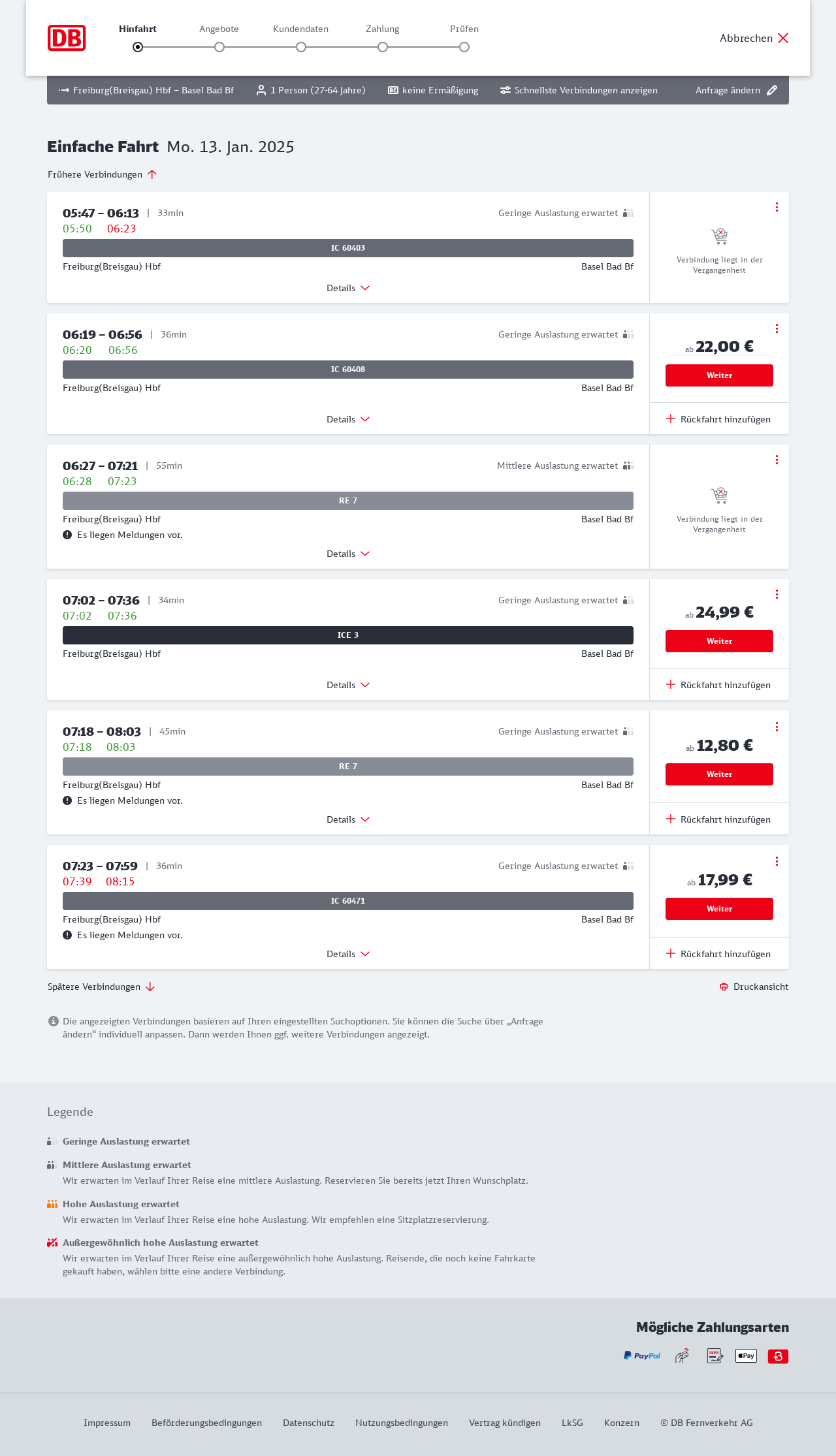This screenshot has width=836, height=1456.
Task: Select the Prüfen step circle
Action: click(464, 47)
